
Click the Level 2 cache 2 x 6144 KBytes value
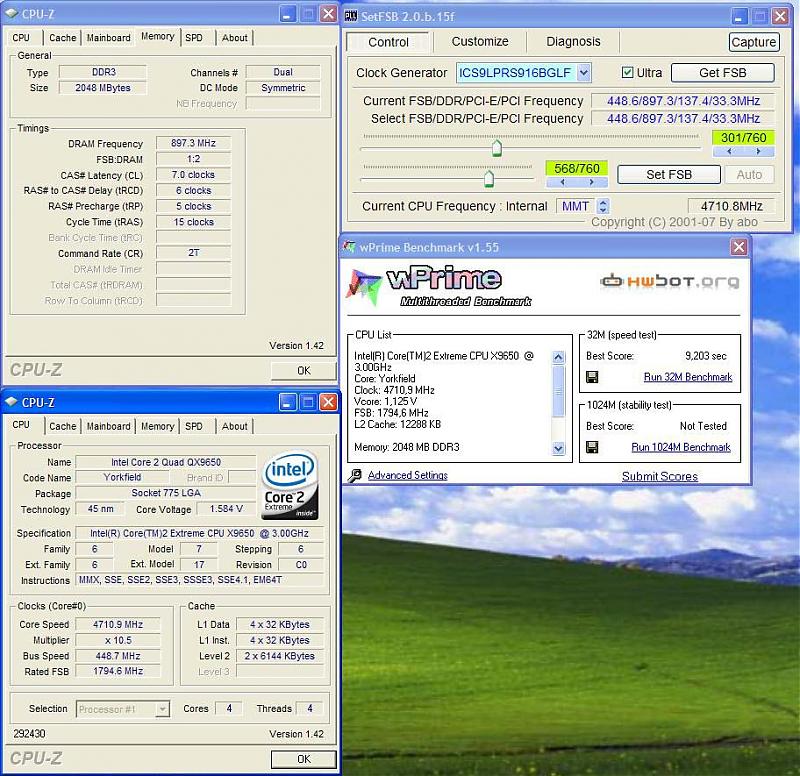(280, 656)
